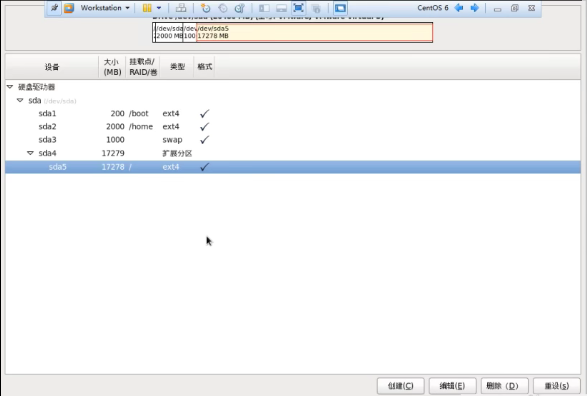Select the sda3 swap partition row
The image size is (587, 396).
293,140
